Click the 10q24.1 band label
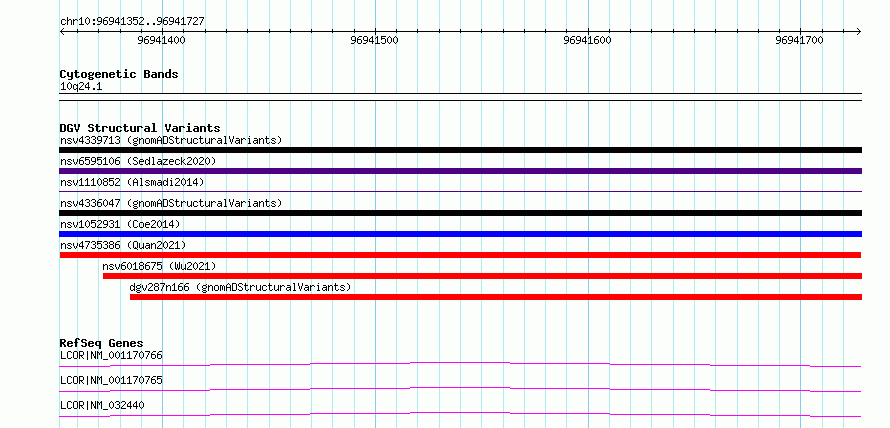890x428 pixels. coord(81,87)
